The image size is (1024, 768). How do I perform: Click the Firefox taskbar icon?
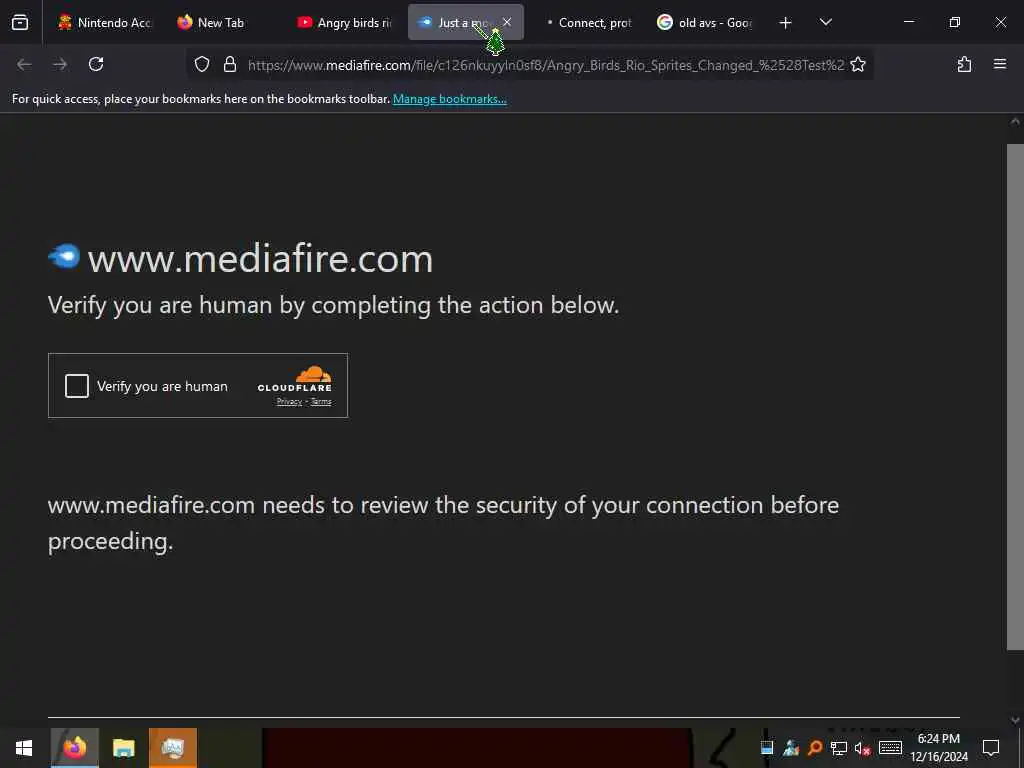tap(74, 748)
